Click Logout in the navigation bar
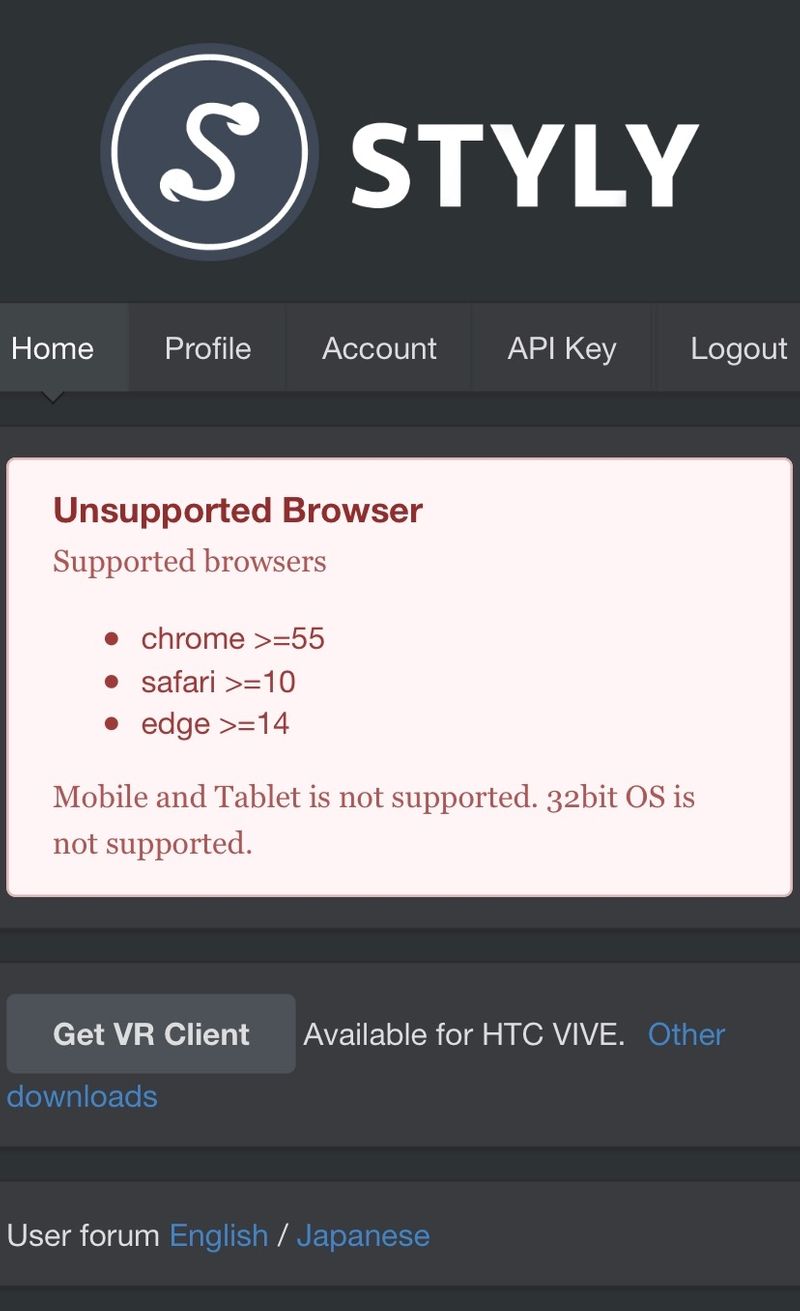Image resolution: width=800 pixels, height=1311 pixels. (x=738, y=348)
